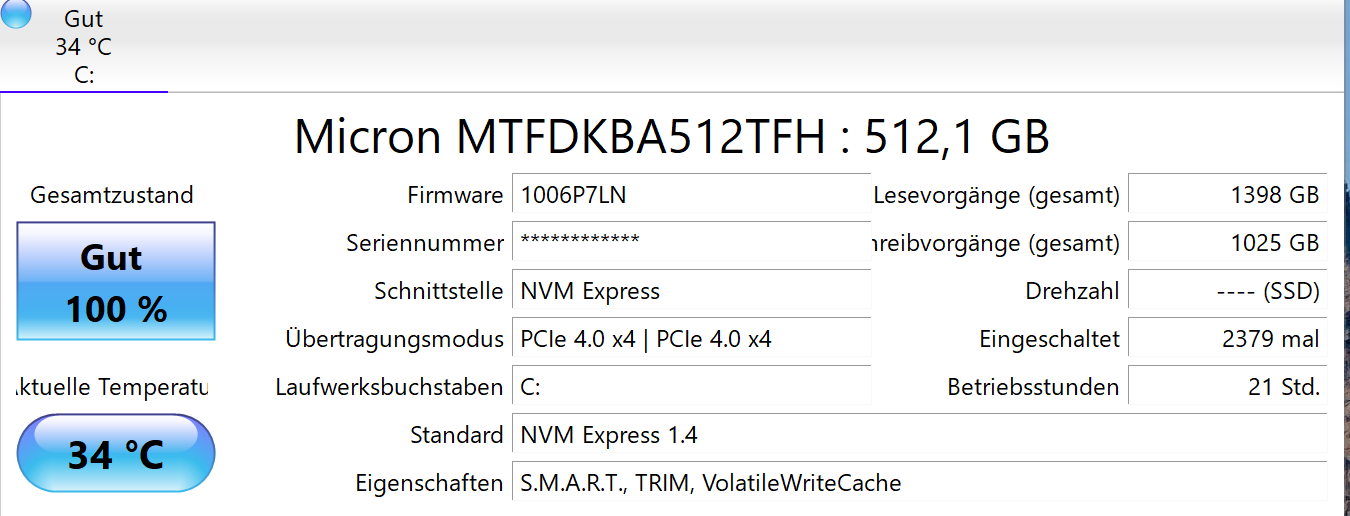1350x516 pixels.
Task: Click the Aktuelle Temperatur label
Action: tap(112, 387)
